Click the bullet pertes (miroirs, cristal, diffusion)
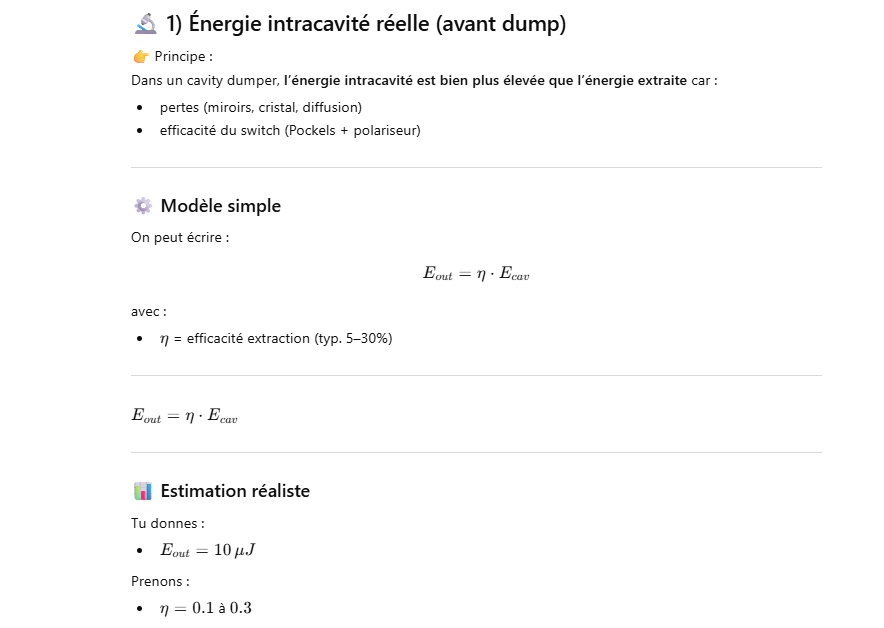This screenshot has width=884, height=628. (x=260, y=107)
